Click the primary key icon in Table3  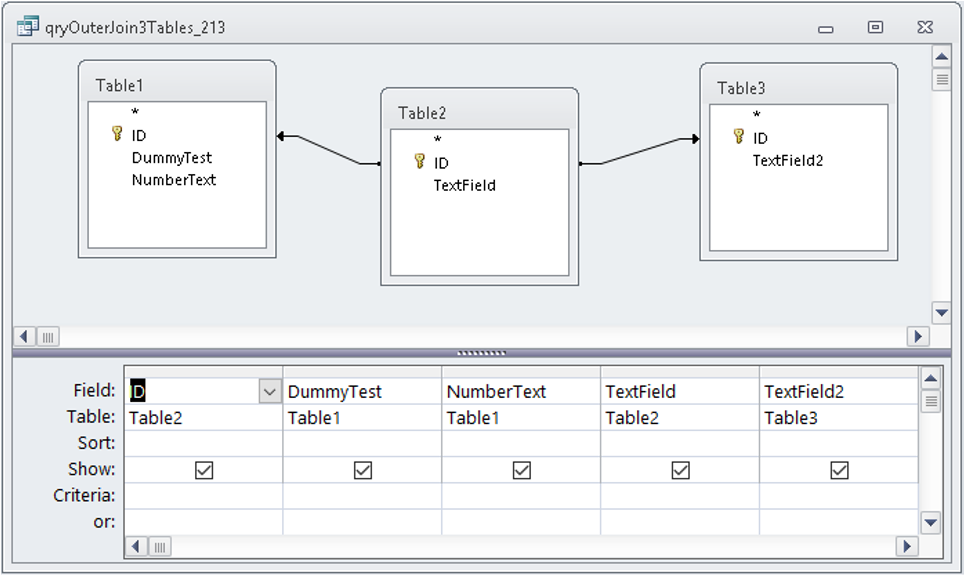739,136
